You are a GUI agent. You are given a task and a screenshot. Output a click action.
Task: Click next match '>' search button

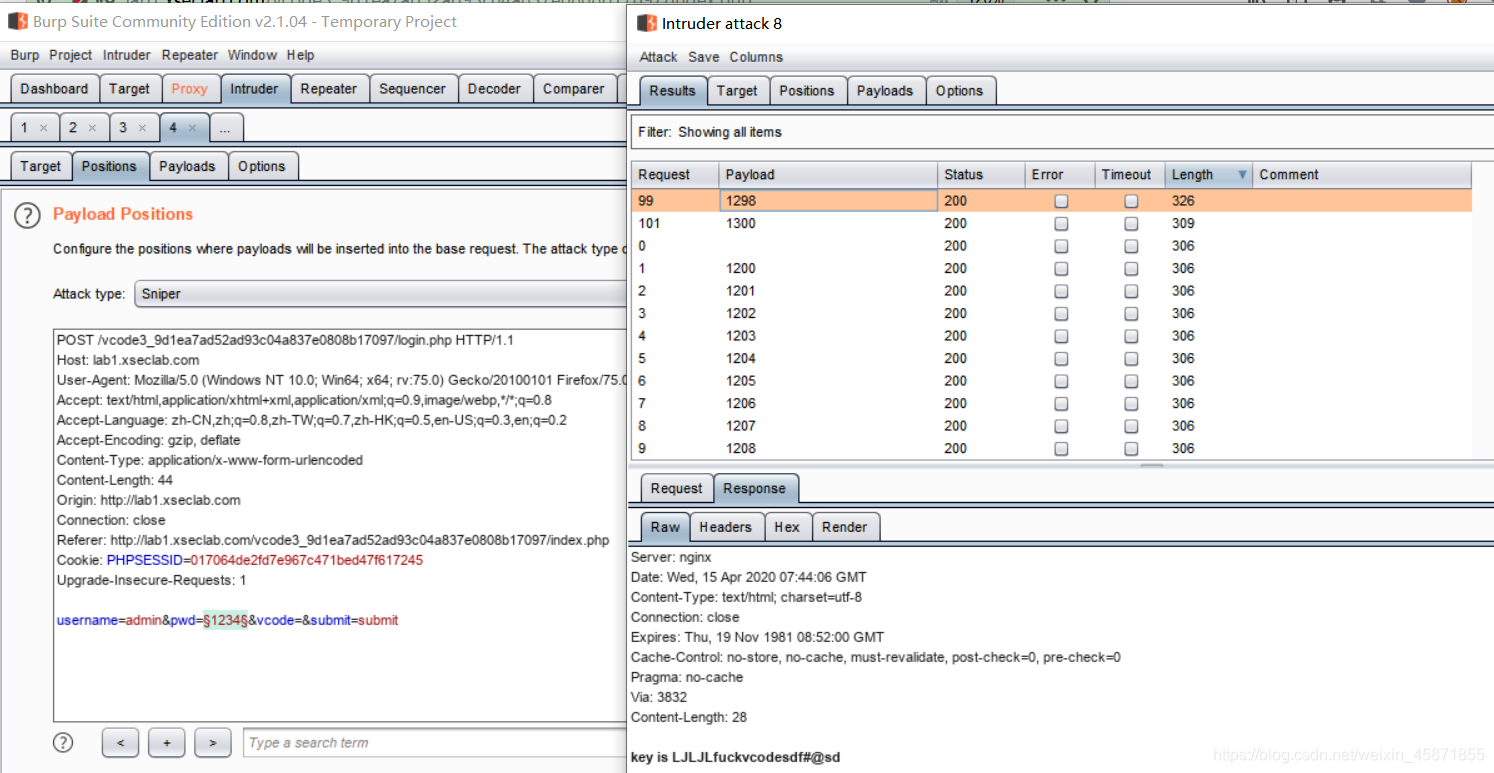212,743
